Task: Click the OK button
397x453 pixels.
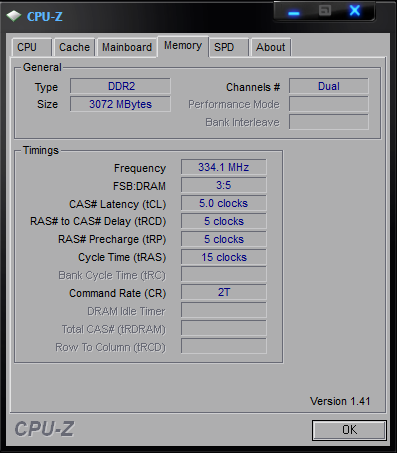Action: point(349,430)
